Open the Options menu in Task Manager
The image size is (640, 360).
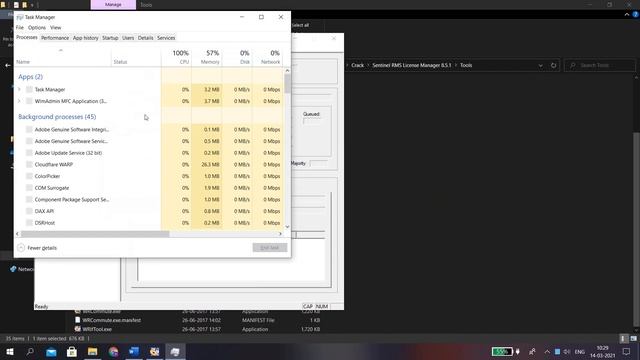[x=37, y=27]
